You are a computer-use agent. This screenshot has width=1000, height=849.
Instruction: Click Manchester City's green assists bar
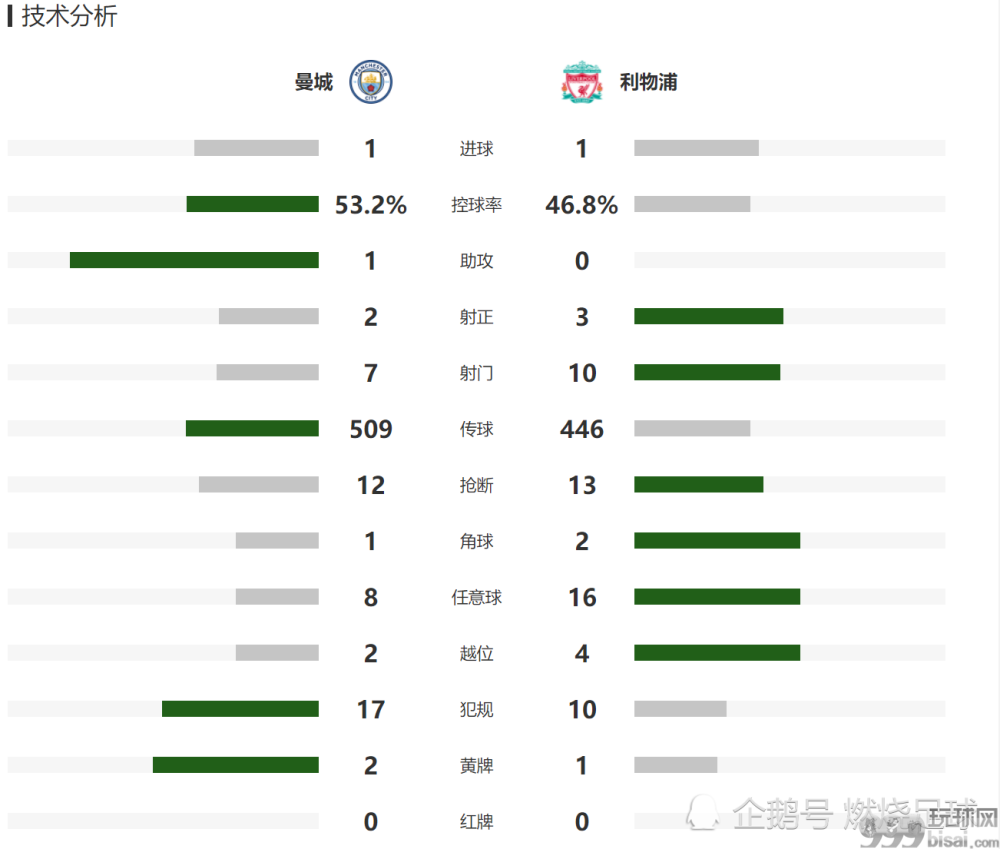[x=195, y=260]
